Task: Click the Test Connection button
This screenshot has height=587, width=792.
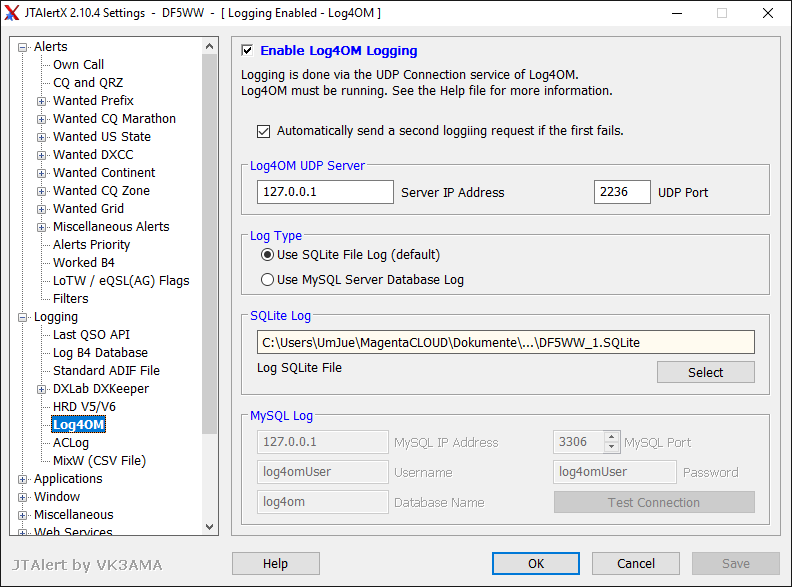Action: (654, 502)
